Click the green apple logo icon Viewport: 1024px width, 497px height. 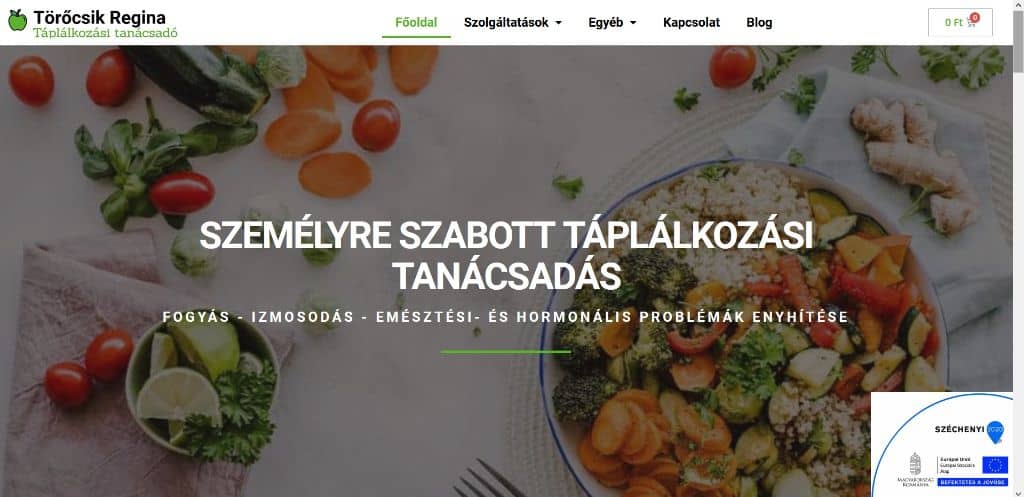[18, 21]
